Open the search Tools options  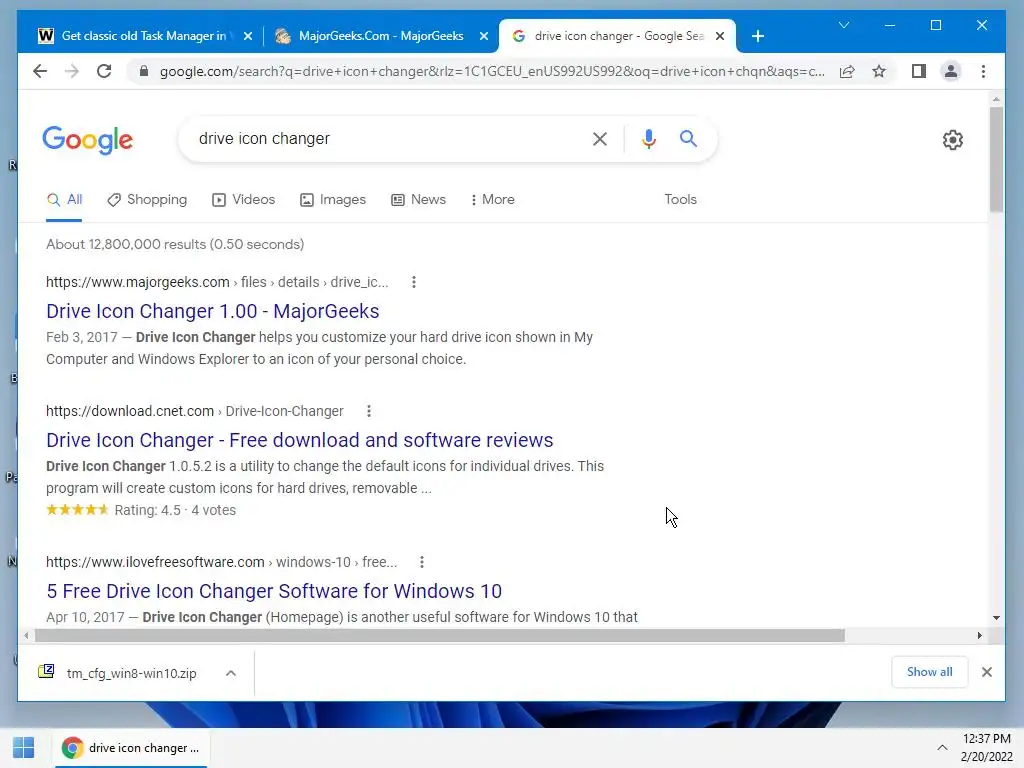pyautogui.click(x=680, y=200)
